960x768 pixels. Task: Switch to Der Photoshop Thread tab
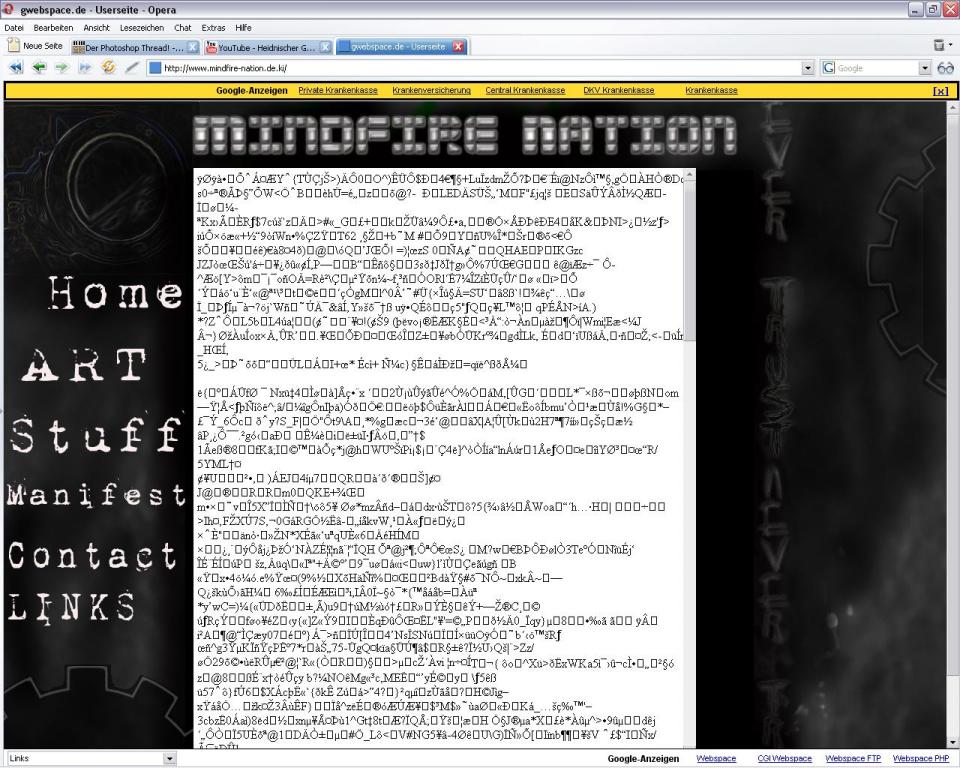click(135, 47)
